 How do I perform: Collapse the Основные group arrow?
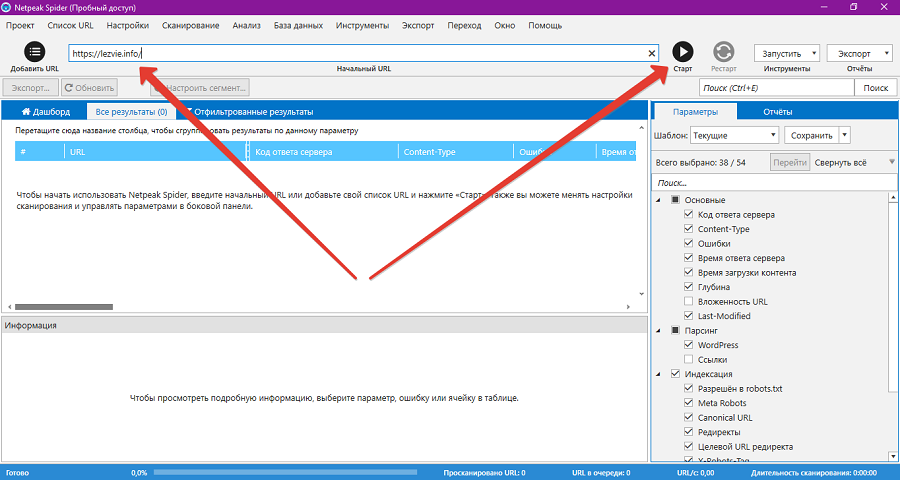coord(658,200)
